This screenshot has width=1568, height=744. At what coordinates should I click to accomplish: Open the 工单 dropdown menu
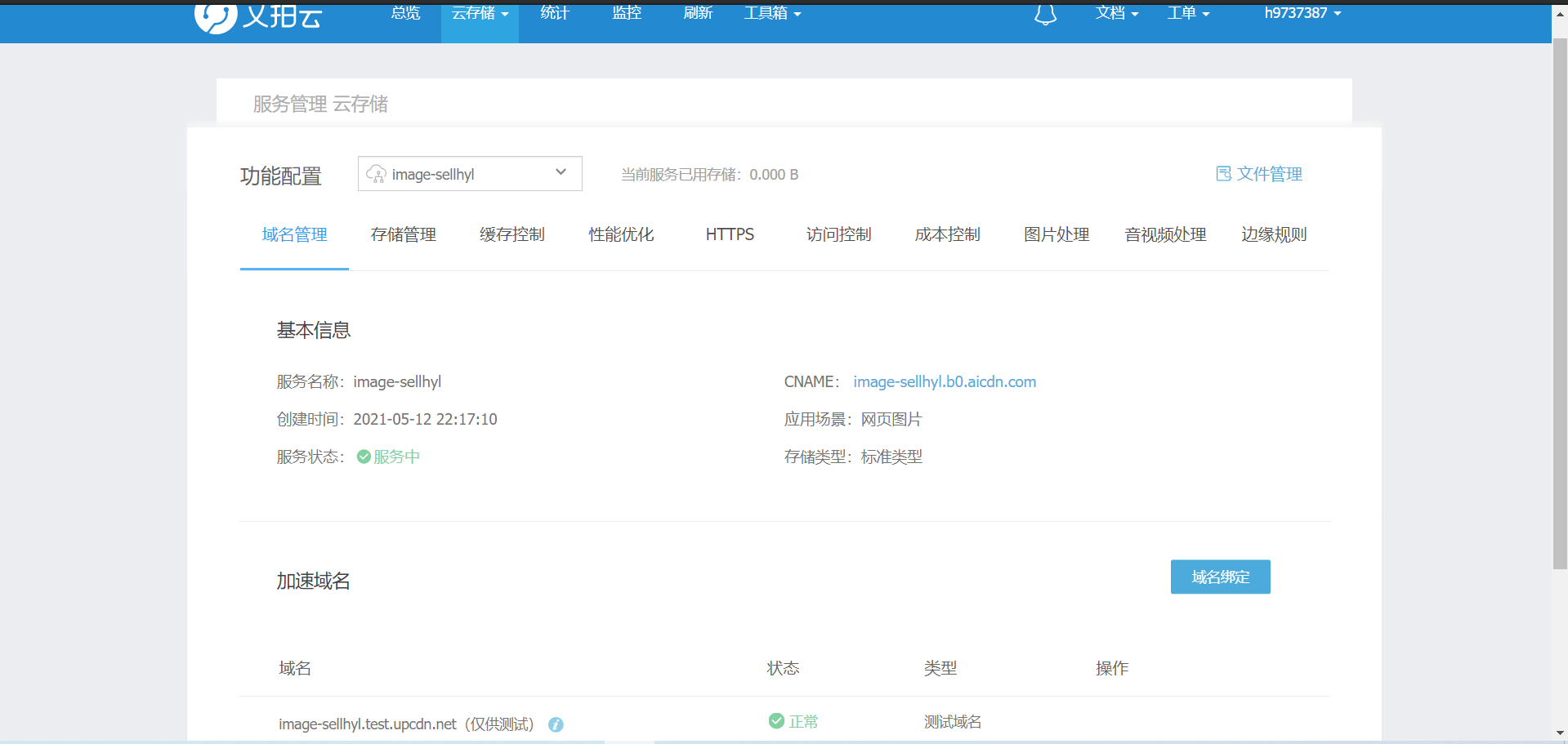(1188, 13)
